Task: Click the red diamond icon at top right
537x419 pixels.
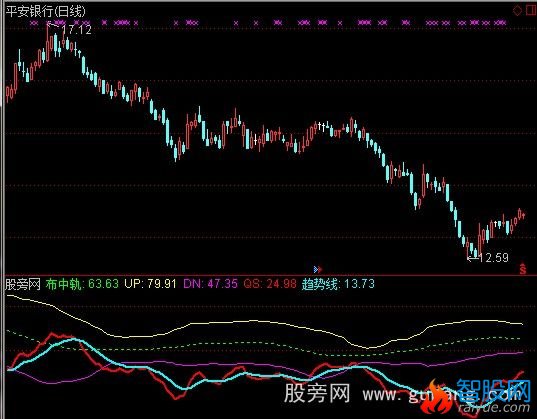Action: 517,11
